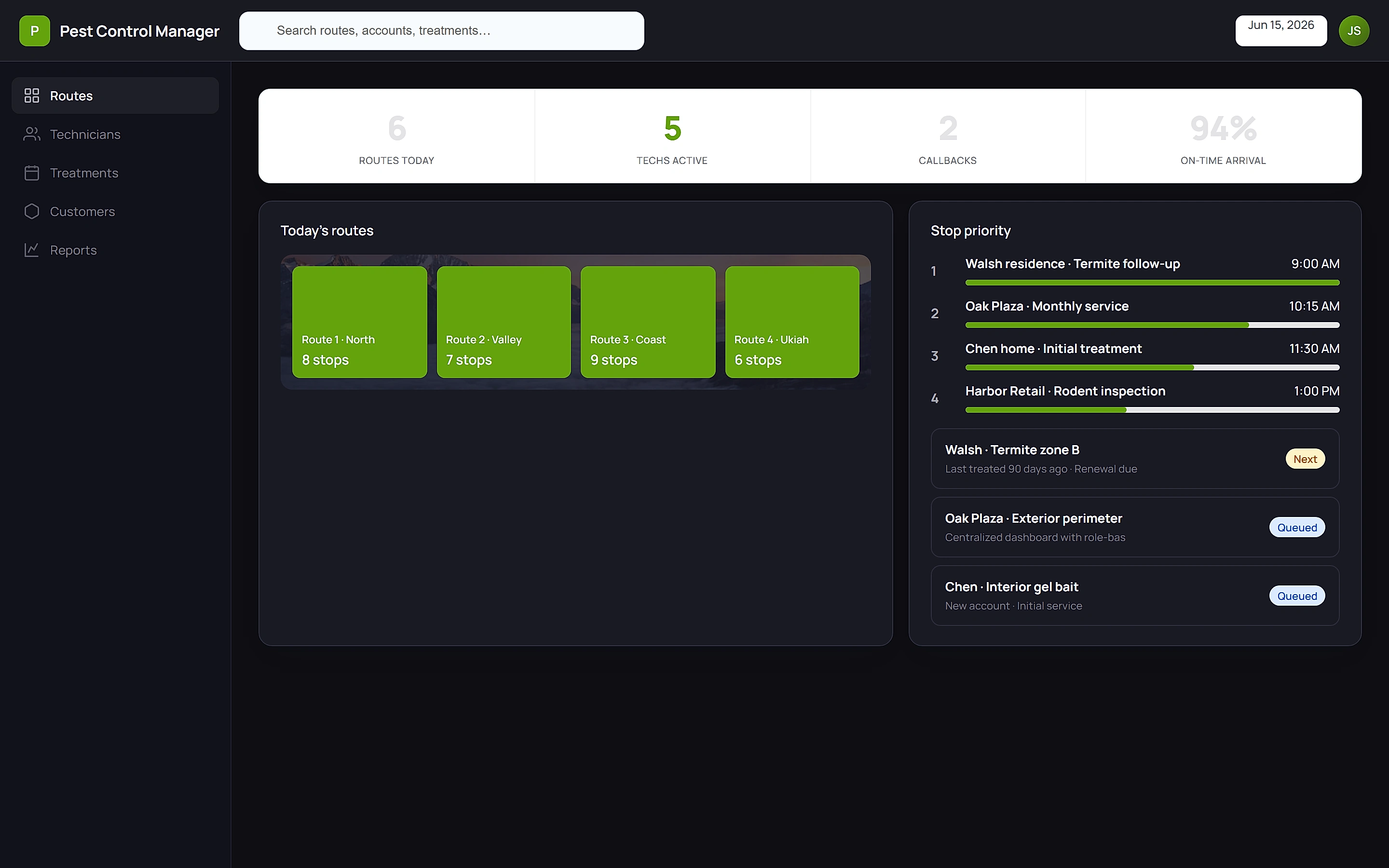Open Oak Plaza · Exterior perimeter card
1389x868 pixels.
pyautogui.click(x=1135, y=527)
